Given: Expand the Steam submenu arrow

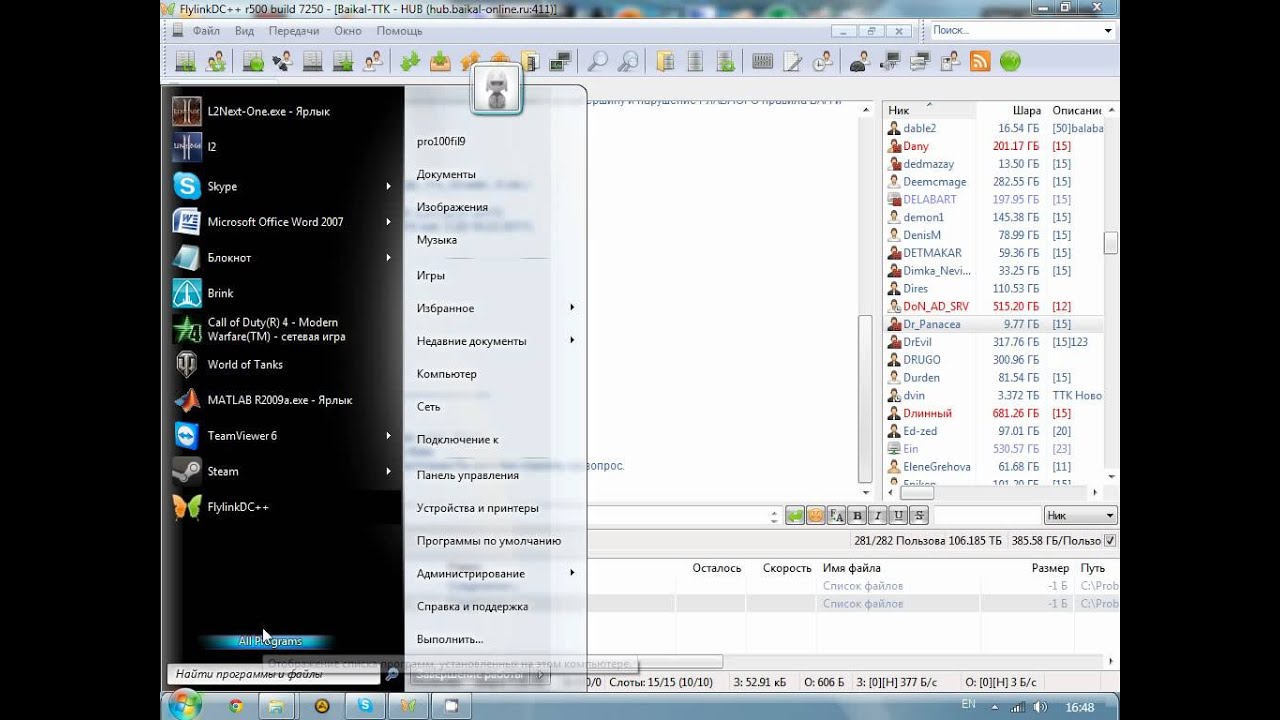Looking at the screenshot, I should tap(388, 471).
